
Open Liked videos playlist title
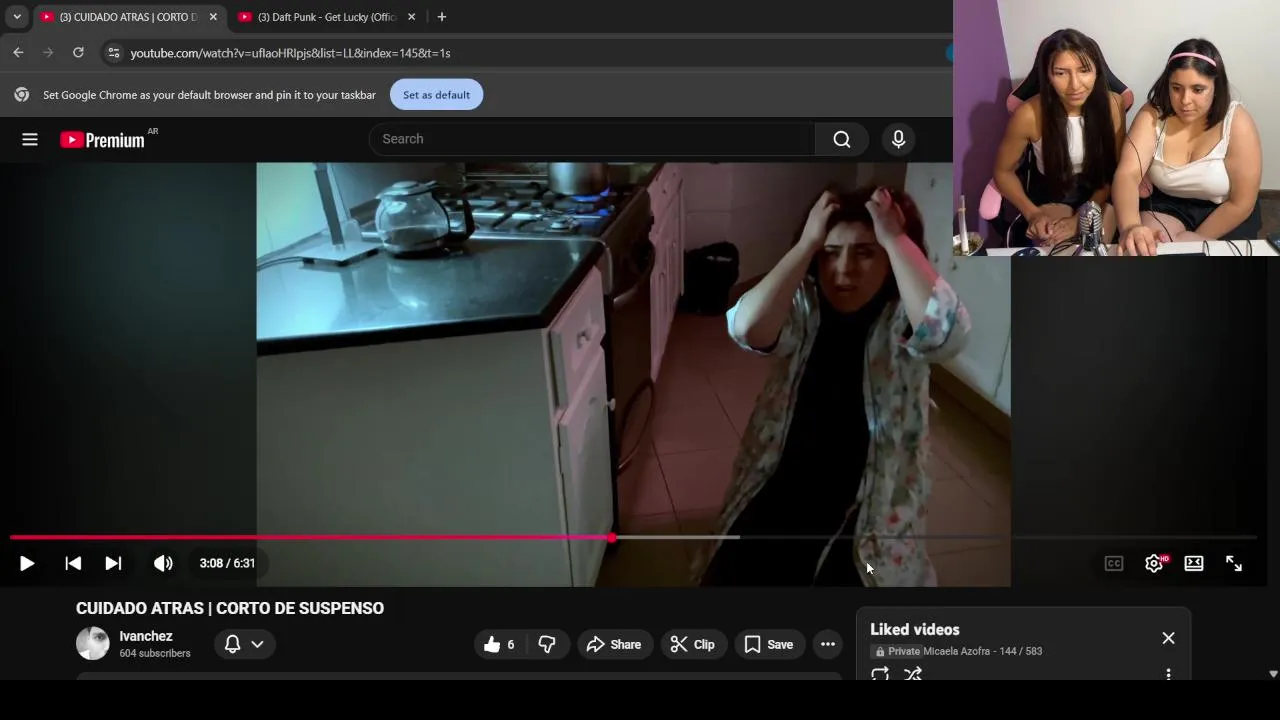pyautogui.click(x=915, y=630)
